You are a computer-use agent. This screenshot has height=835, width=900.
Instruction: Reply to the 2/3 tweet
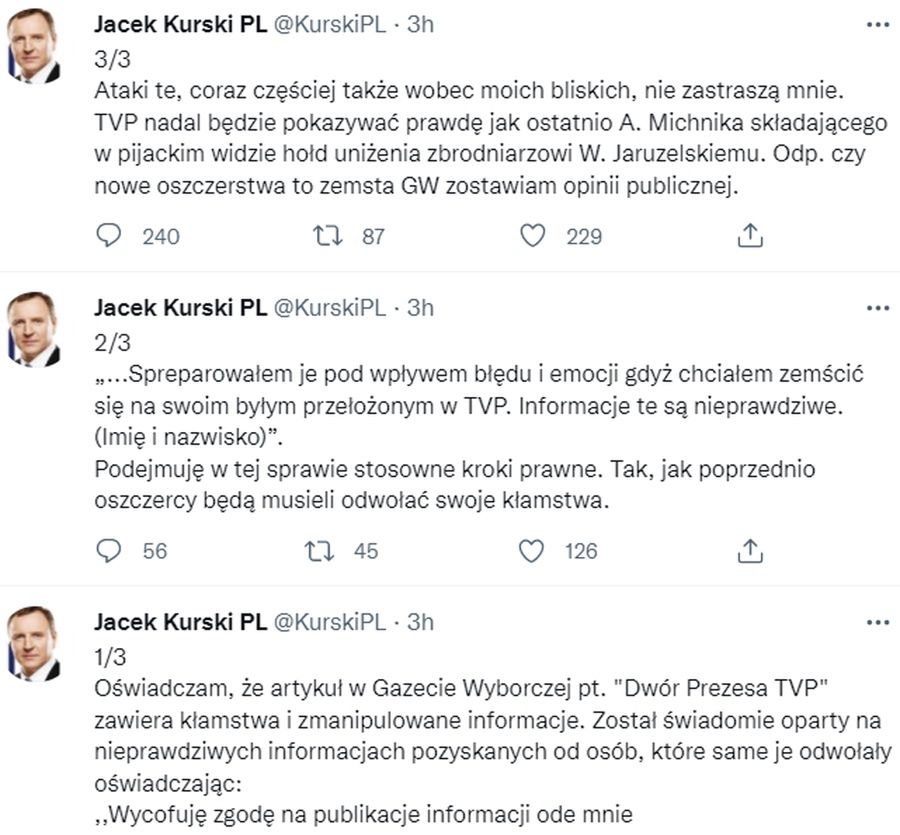tap(111, 550)
